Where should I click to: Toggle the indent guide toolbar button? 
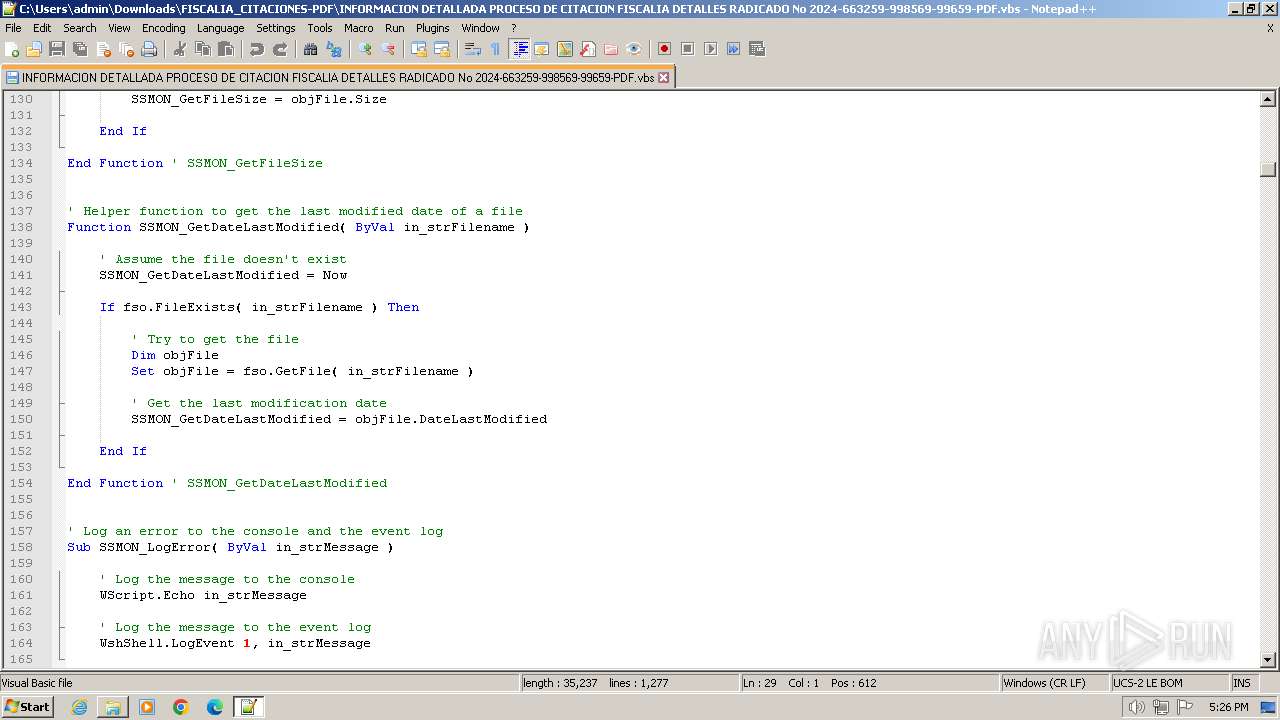[x=520, y=49]
